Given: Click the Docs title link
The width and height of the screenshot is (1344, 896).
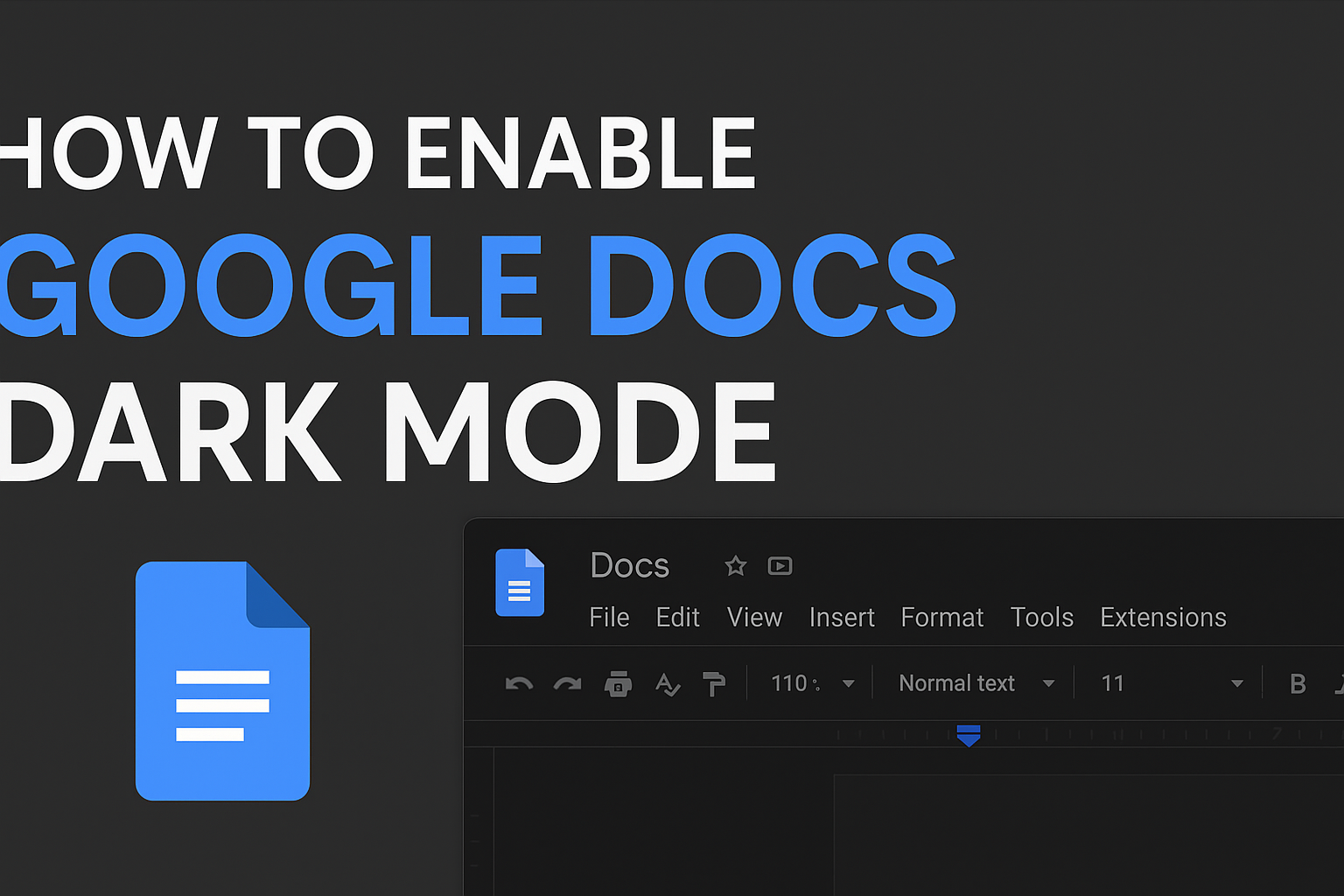Looking at the screenshot, I should [x=629, y=565].
